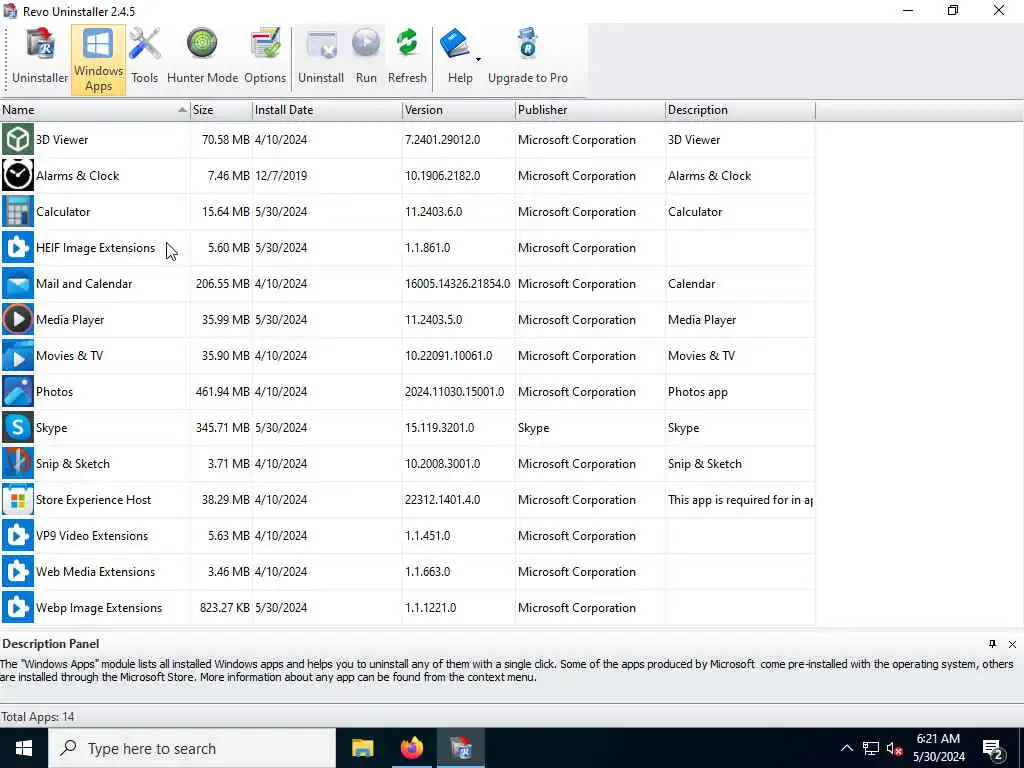This screenshot has width=1024, height=768.
Task: Pin the Description Panel
Action: click(992, 644)
